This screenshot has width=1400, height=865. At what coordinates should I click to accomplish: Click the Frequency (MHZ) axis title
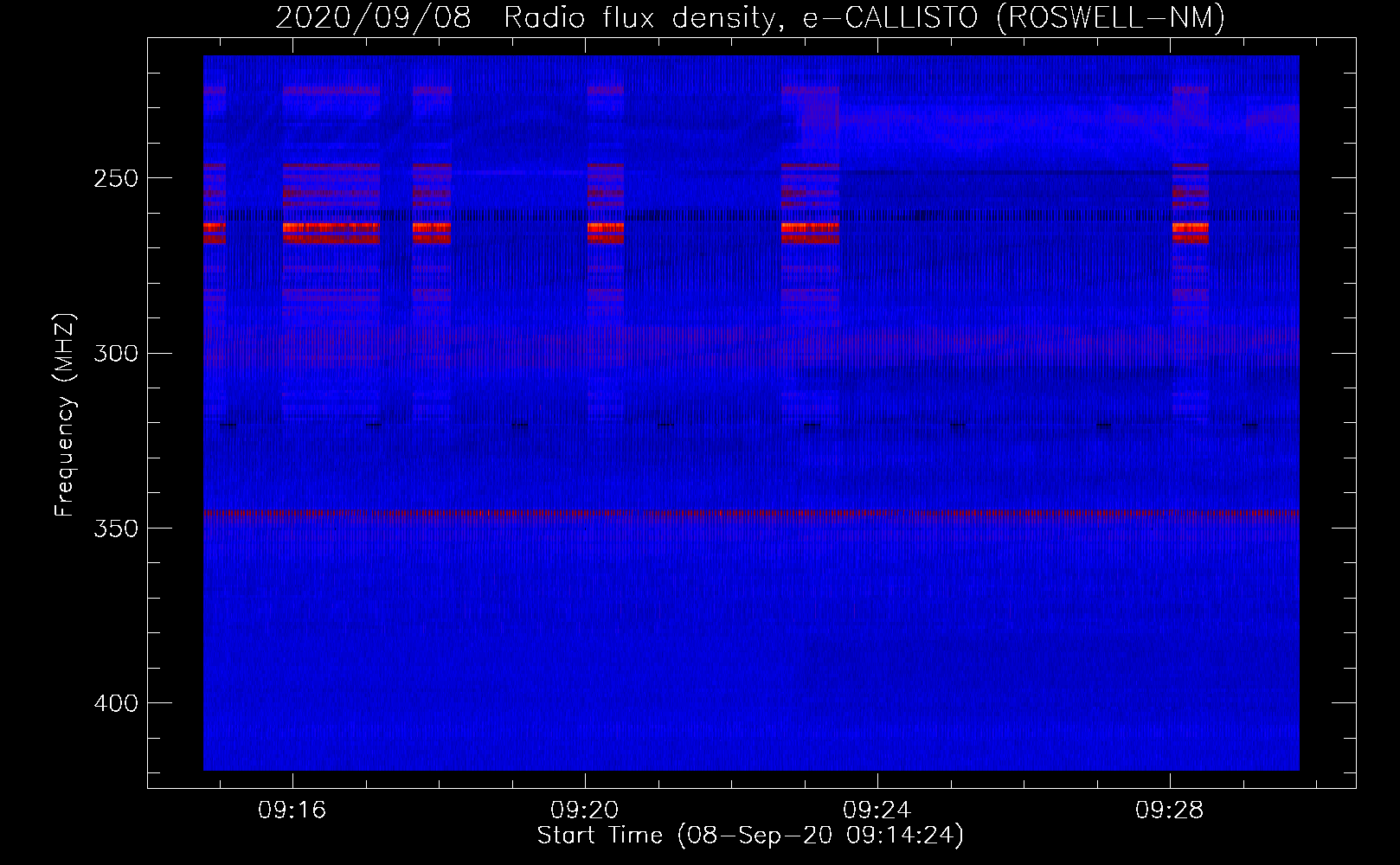(x=66, y=415)
